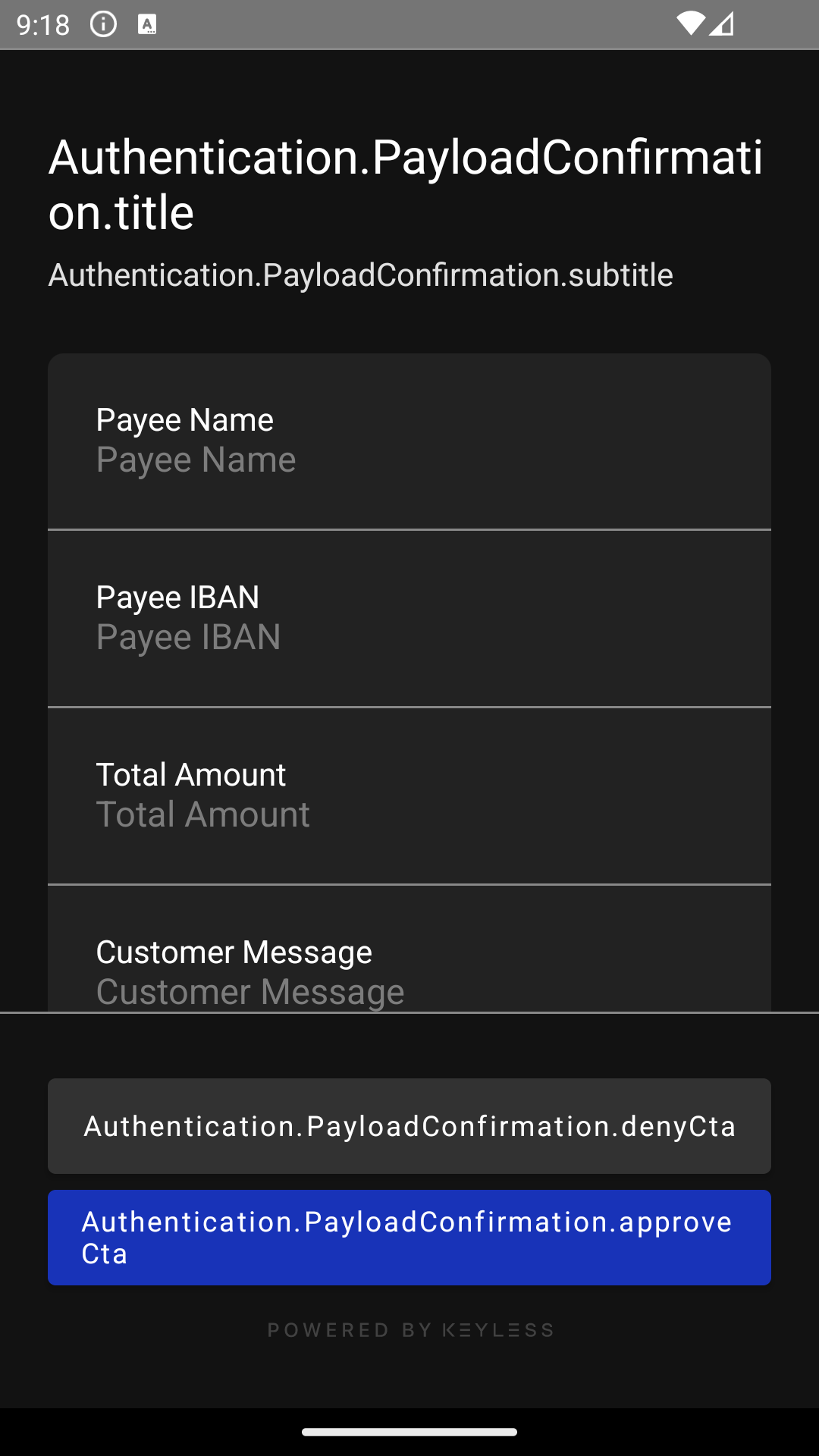Tap the PayloadConfirmation.title heading
The height and width of the screenshot is (1456, 819).
tap(406, 184)
